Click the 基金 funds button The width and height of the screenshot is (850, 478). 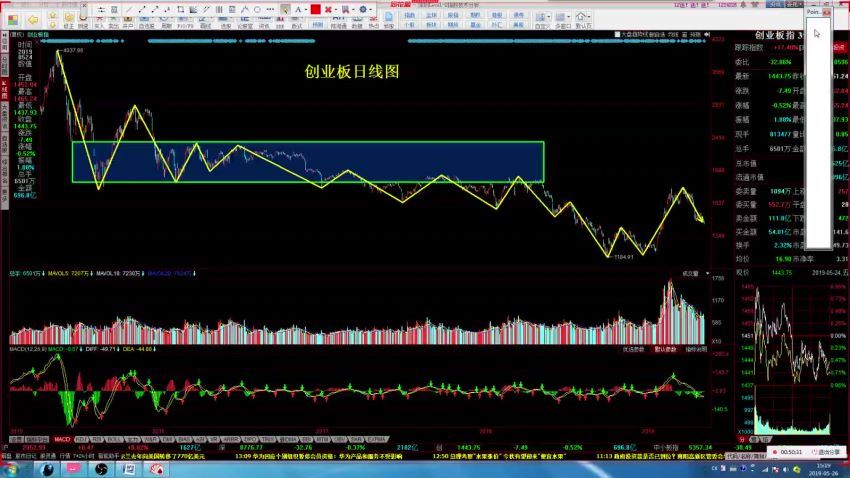click(475, 25)
